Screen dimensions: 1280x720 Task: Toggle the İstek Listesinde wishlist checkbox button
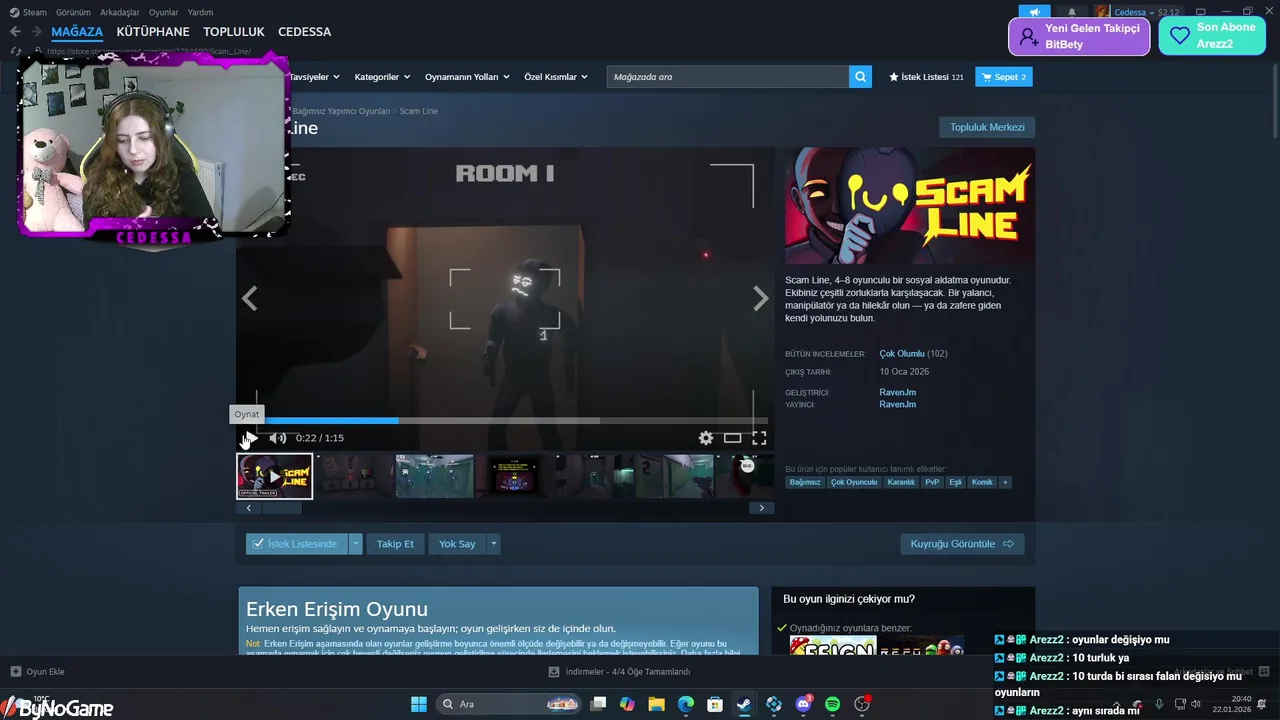(297, 544)
